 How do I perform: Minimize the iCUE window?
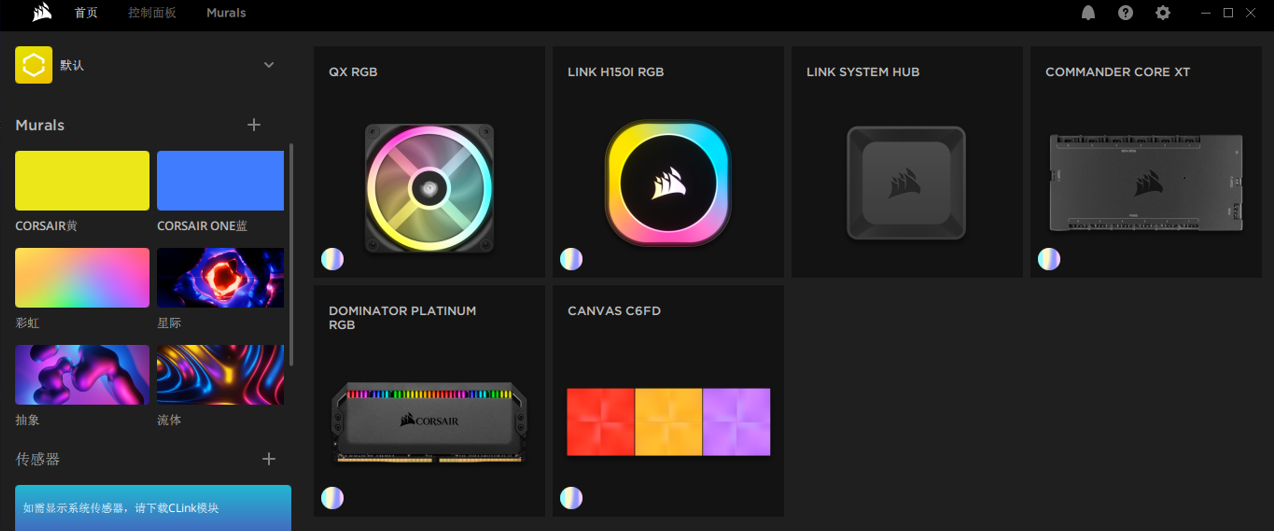pyautogui.click(x=1206, y=13)
